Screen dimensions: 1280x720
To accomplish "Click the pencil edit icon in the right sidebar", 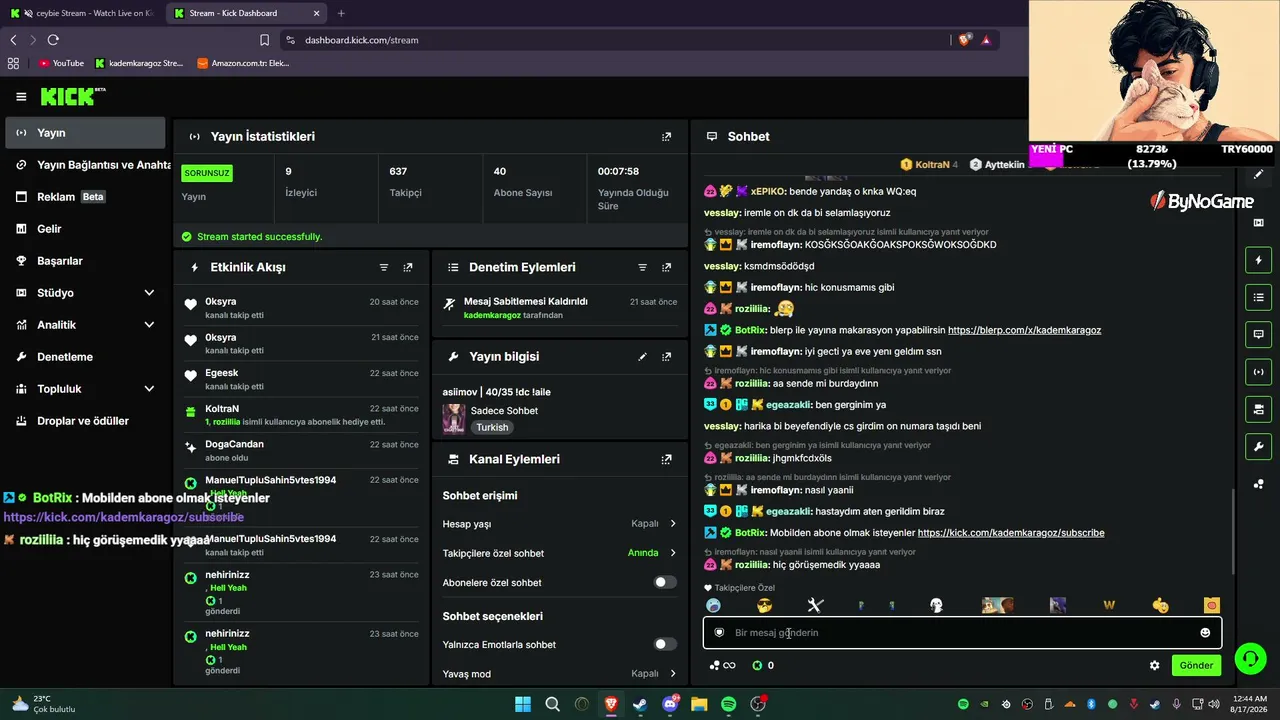I will [1258, 174].
